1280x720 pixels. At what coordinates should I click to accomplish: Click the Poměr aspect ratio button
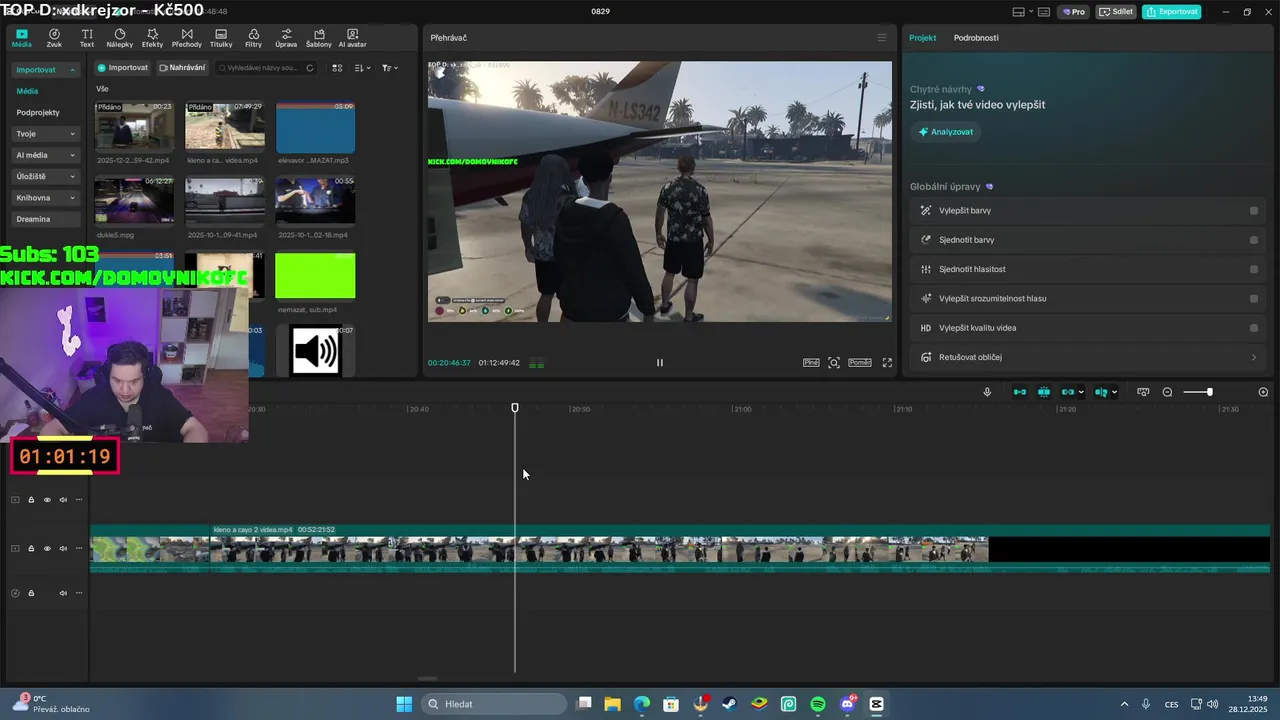(860, 363)
